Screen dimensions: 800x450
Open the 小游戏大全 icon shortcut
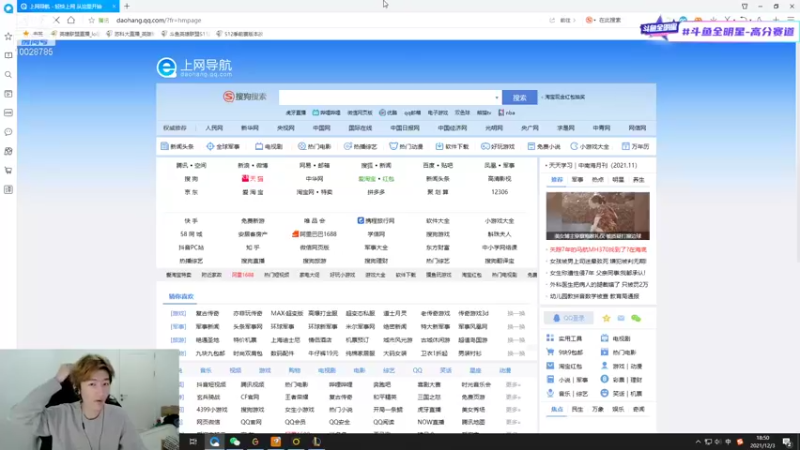click(590, 146)
